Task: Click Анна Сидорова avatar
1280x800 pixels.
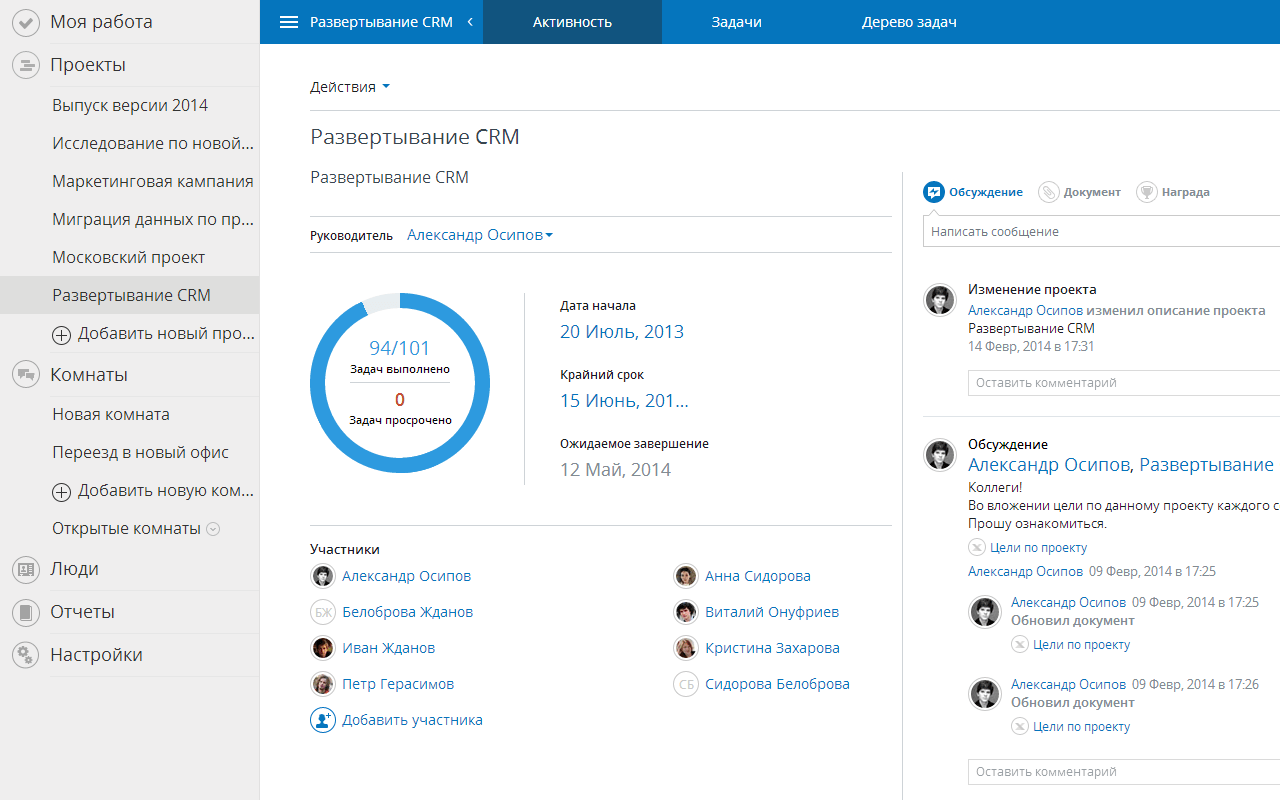Action: point(685,576)
